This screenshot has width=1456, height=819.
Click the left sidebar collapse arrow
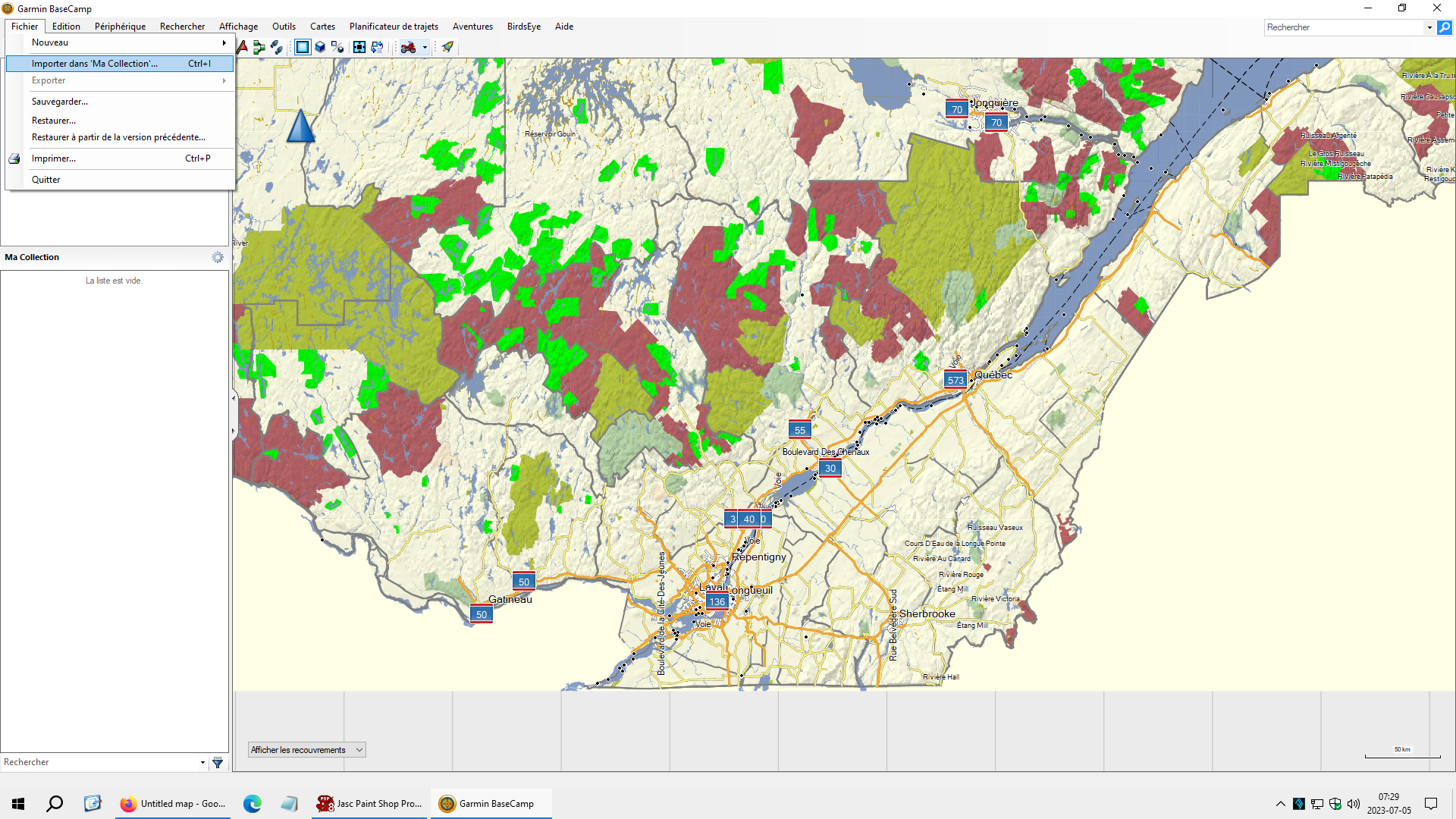pyautogui.click(x=233, y=397)
